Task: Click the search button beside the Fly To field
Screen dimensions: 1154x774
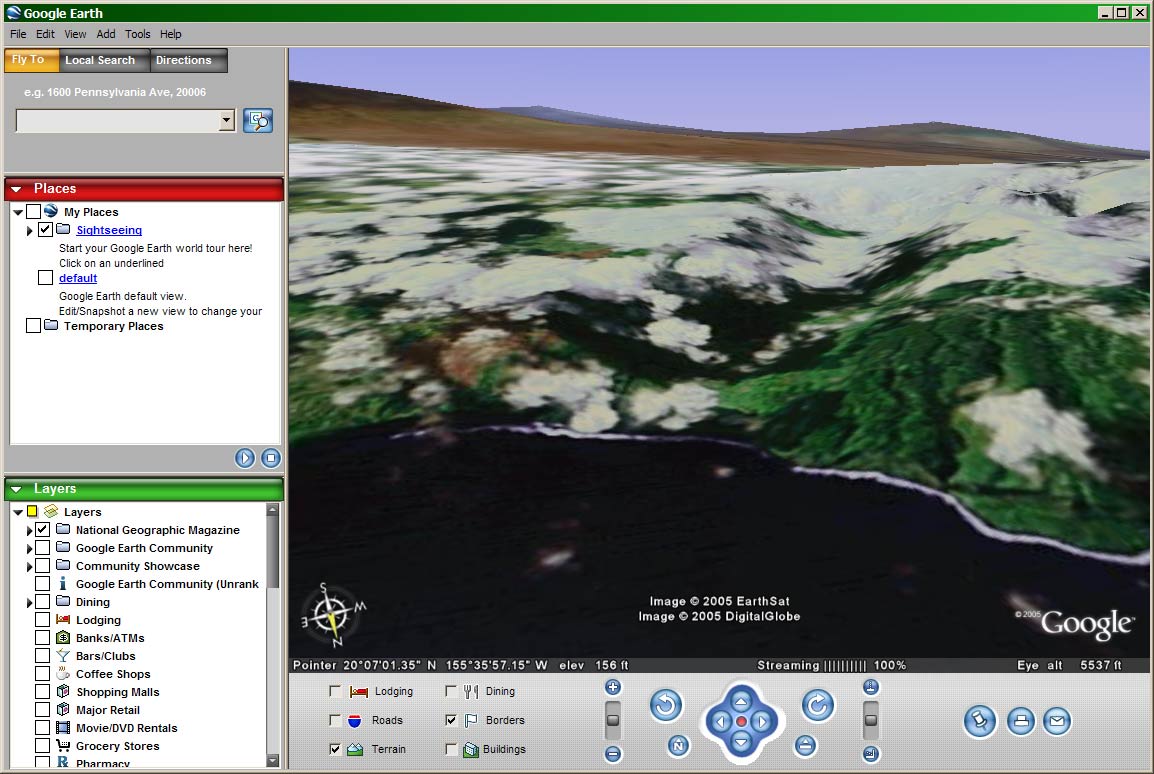Action: tap(258, 121)
